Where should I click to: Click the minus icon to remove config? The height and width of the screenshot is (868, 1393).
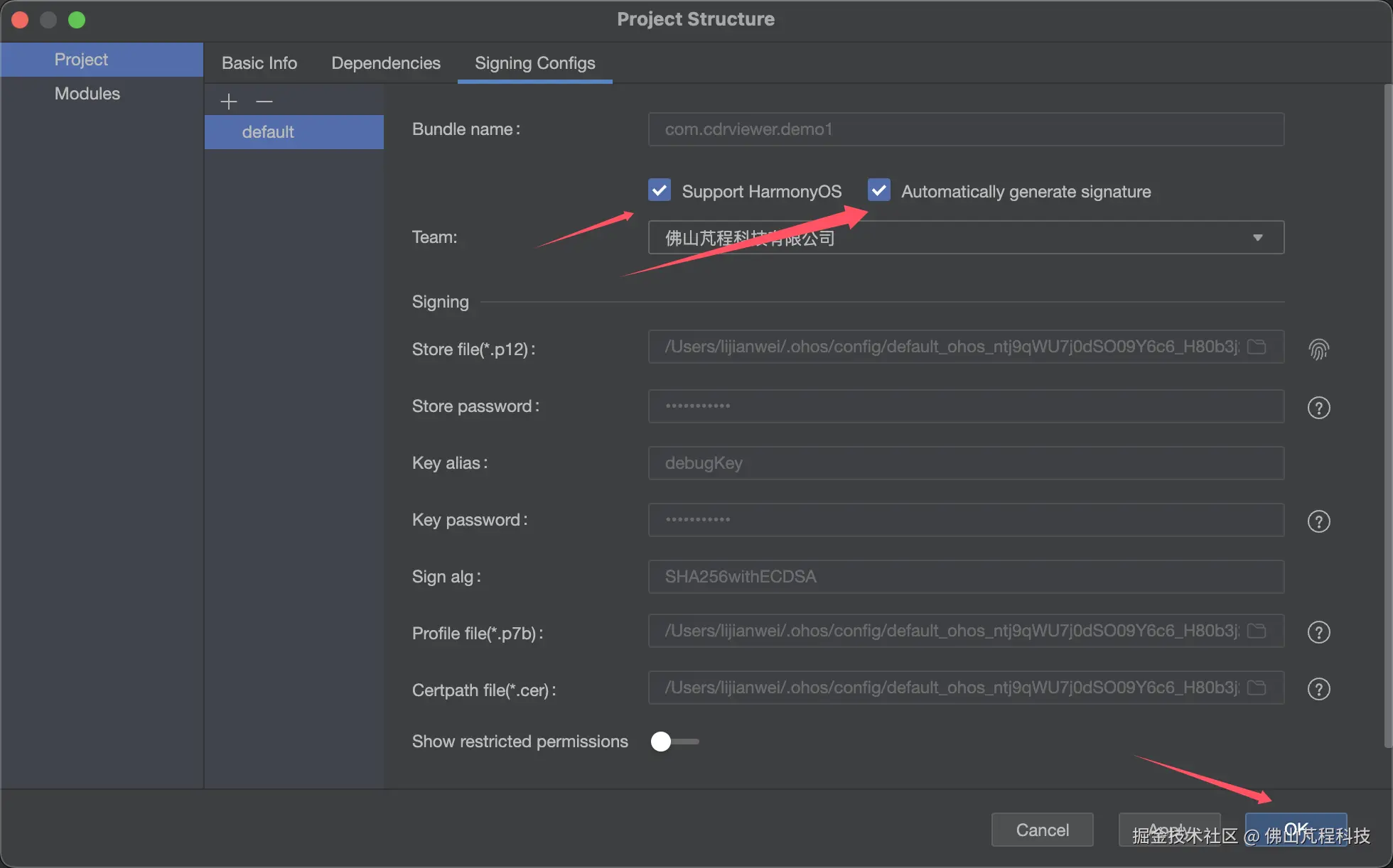[x=264, y=102]
